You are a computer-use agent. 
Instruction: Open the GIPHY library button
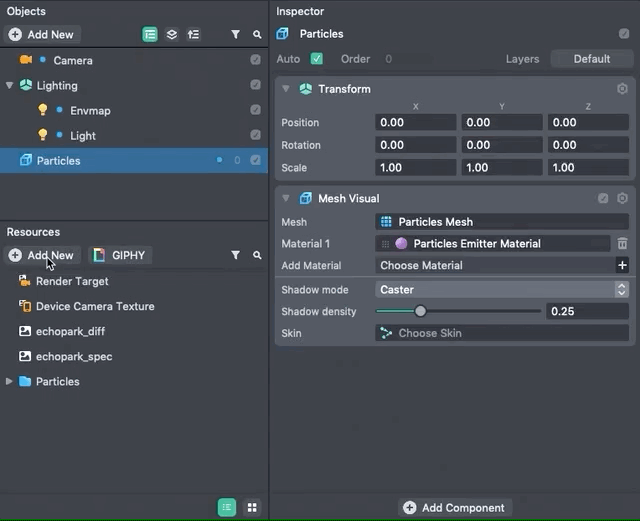coord(120,255)
